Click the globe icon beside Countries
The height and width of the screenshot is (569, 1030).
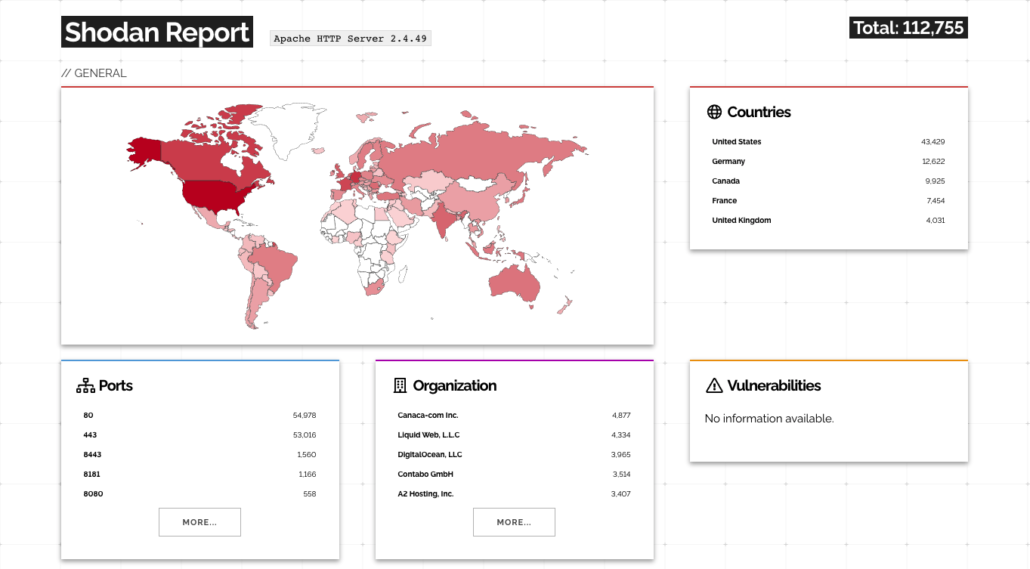click(714, 112)
